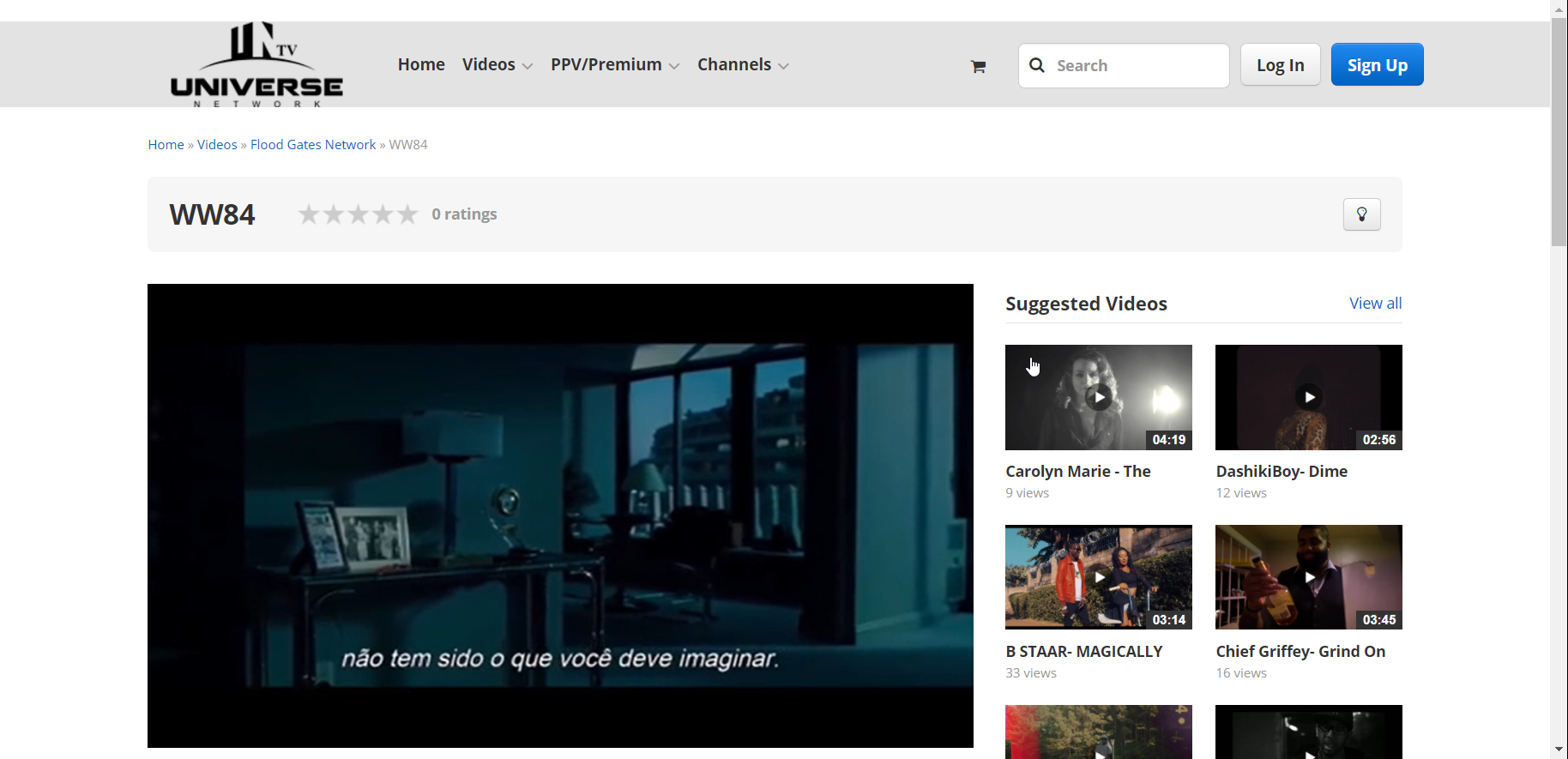
Task: Click the scrollbar down arrow
Action: click(x=1559, y=750)
